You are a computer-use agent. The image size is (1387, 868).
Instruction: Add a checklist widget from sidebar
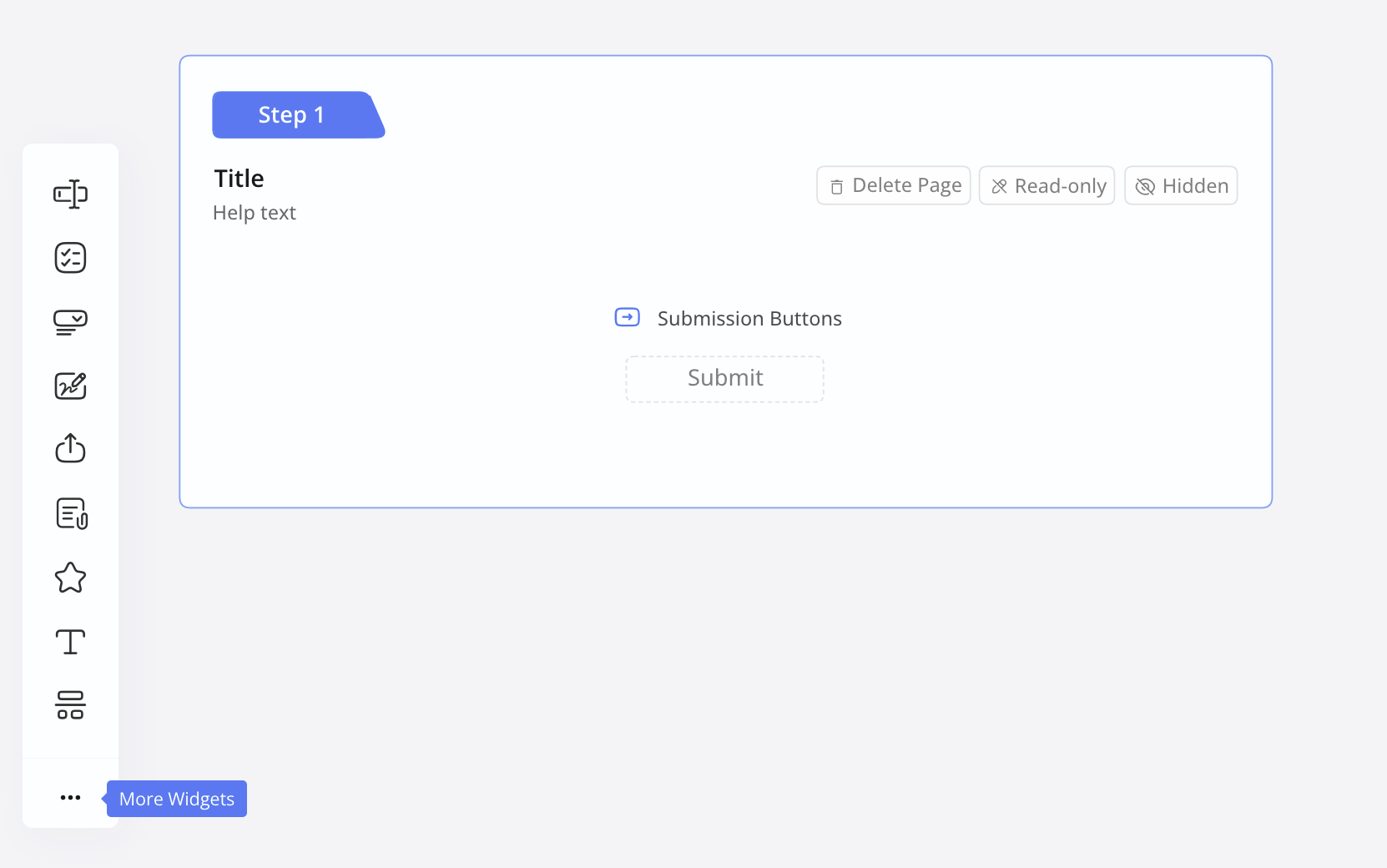pyautogui.click(x=70, y=258)
